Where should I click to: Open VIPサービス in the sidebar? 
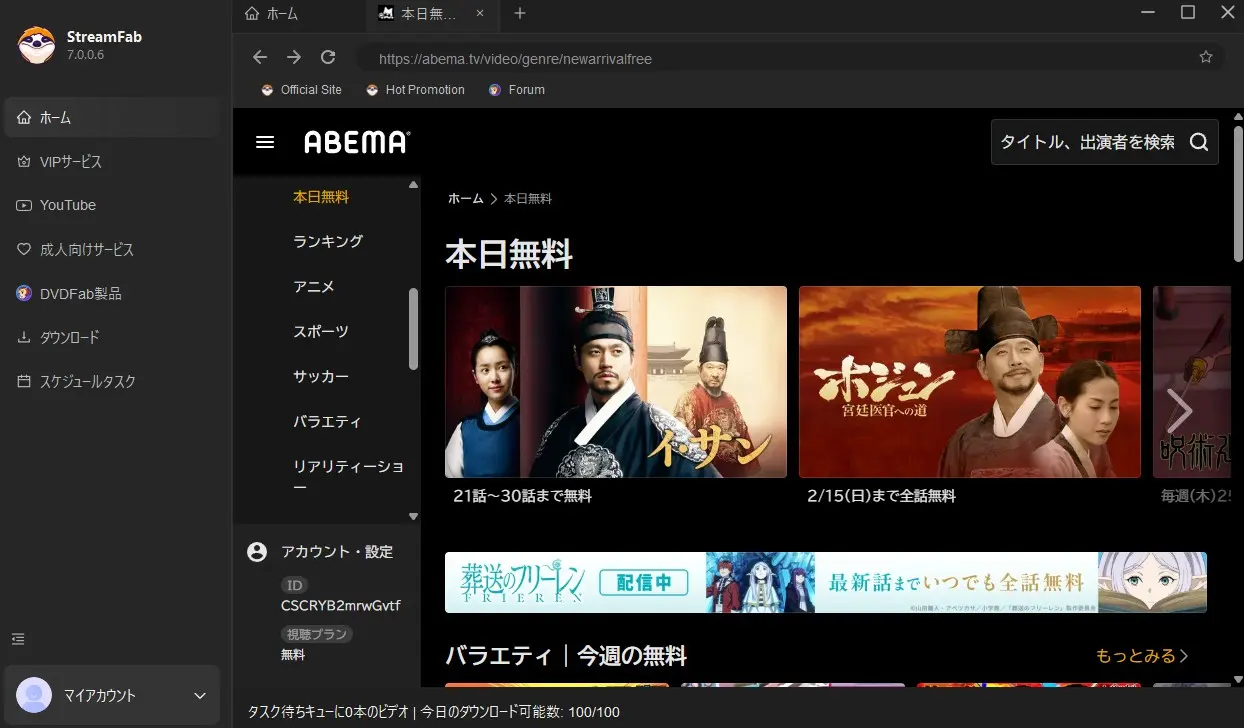click(111, 161)
